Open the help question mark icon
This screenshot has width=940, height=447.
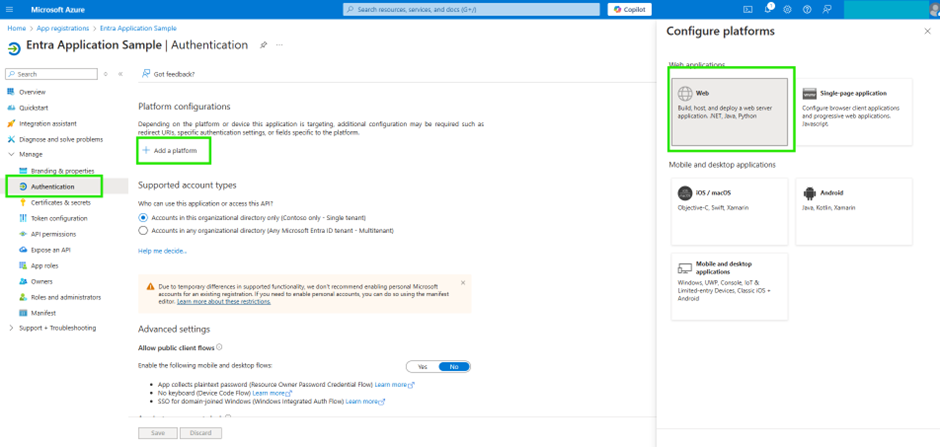click(807, 10)
